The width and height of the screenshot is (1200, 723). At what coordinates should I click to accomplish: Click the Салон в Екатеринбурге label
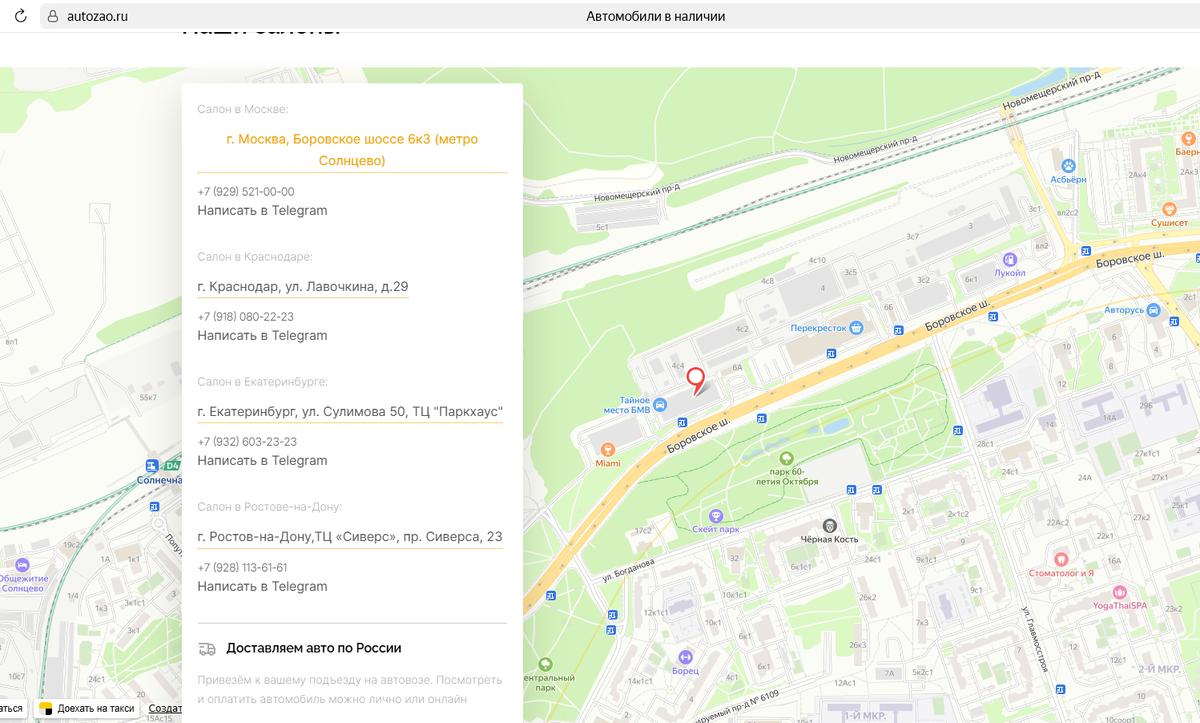[x=263, y=382]
